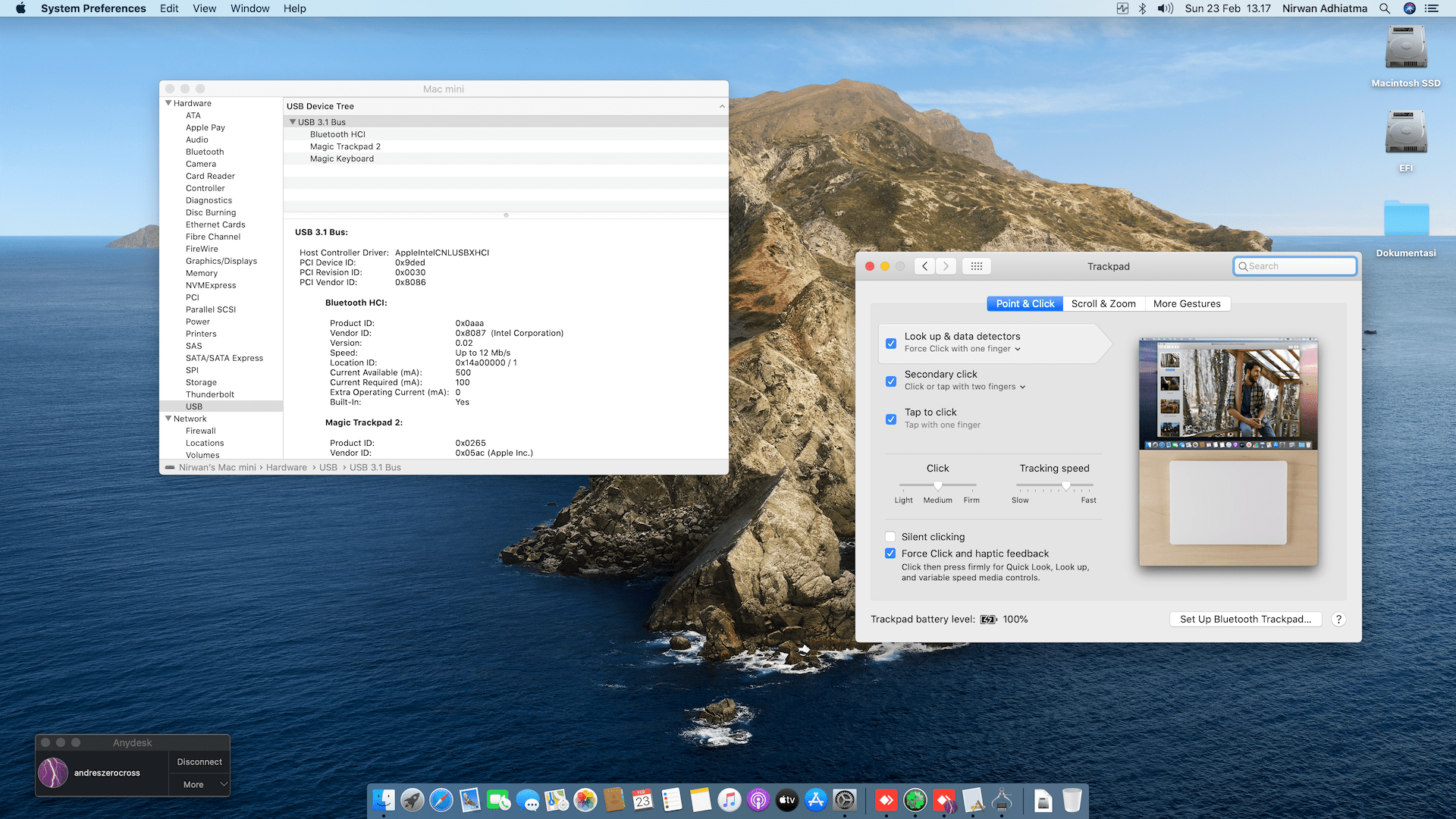Viewport: 1456px width, 819px height.
Task: Adjust Click pressure slider
Action: tap(938, 485)
